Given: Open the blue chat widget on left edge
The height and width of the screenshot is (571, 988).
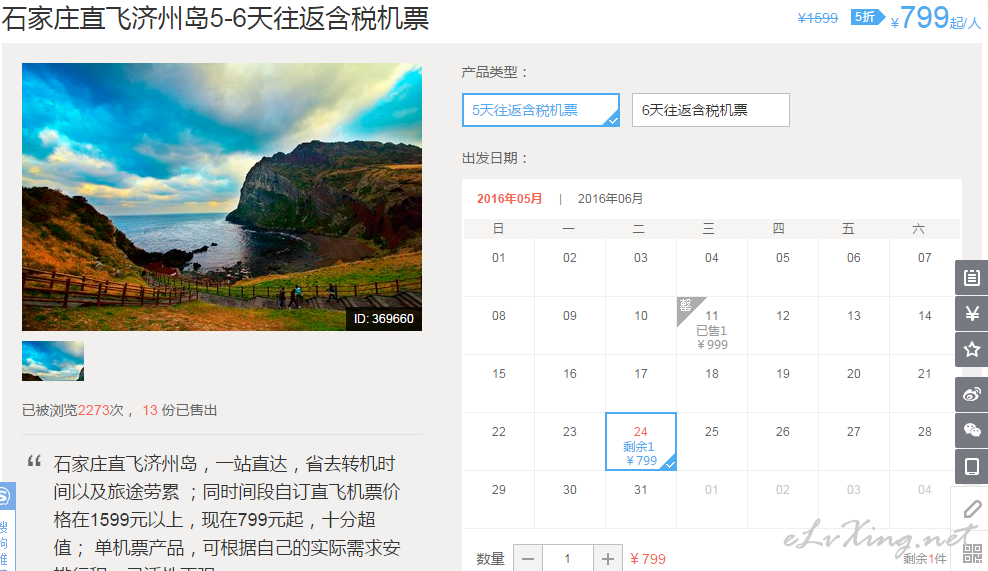Looking at the screenshot, I should [7, 527].
